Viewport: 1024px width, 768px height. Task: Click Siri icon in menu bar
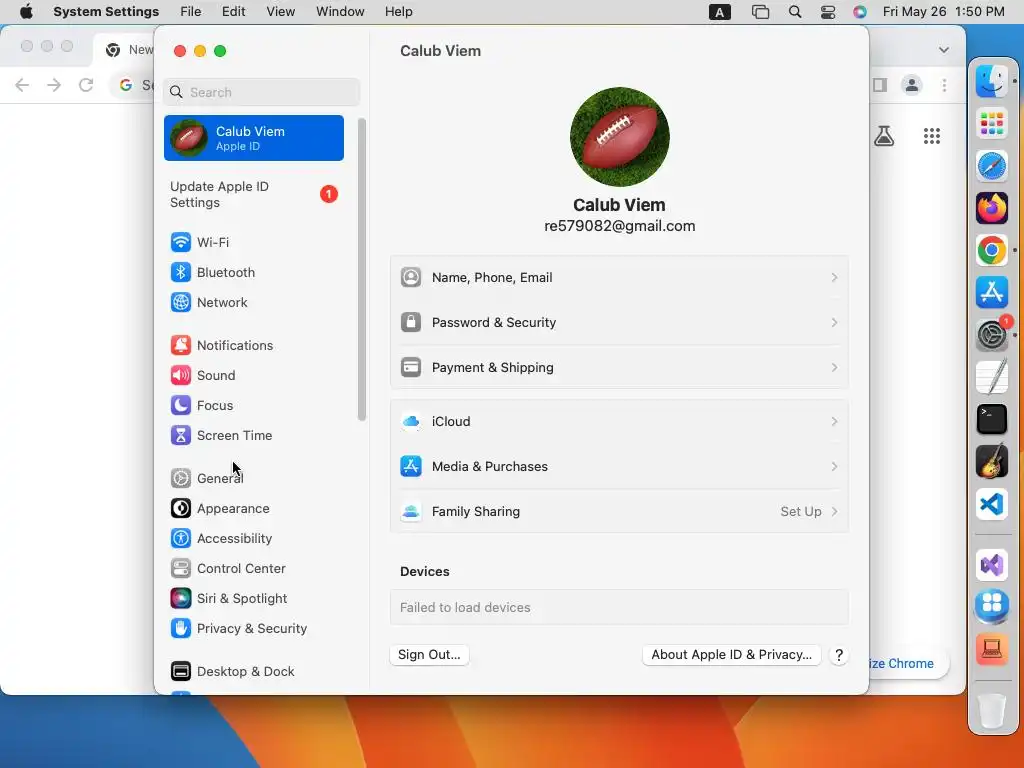[x=860, y=12]
